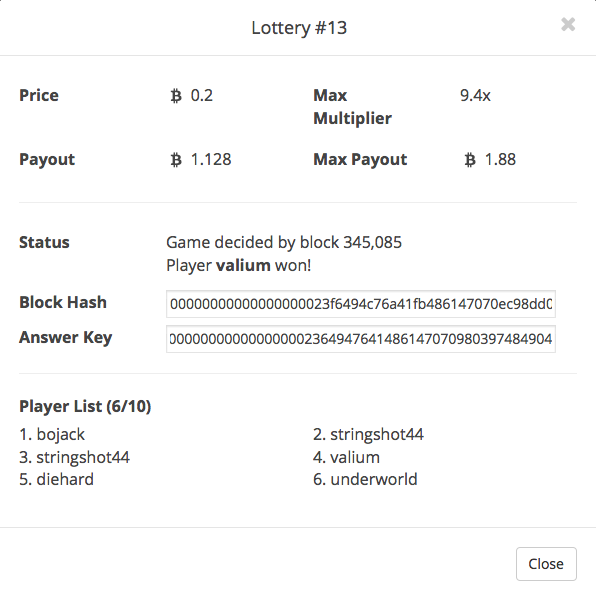
Task: Click the Bitcoin symbol next to Price
Action: 176,96
